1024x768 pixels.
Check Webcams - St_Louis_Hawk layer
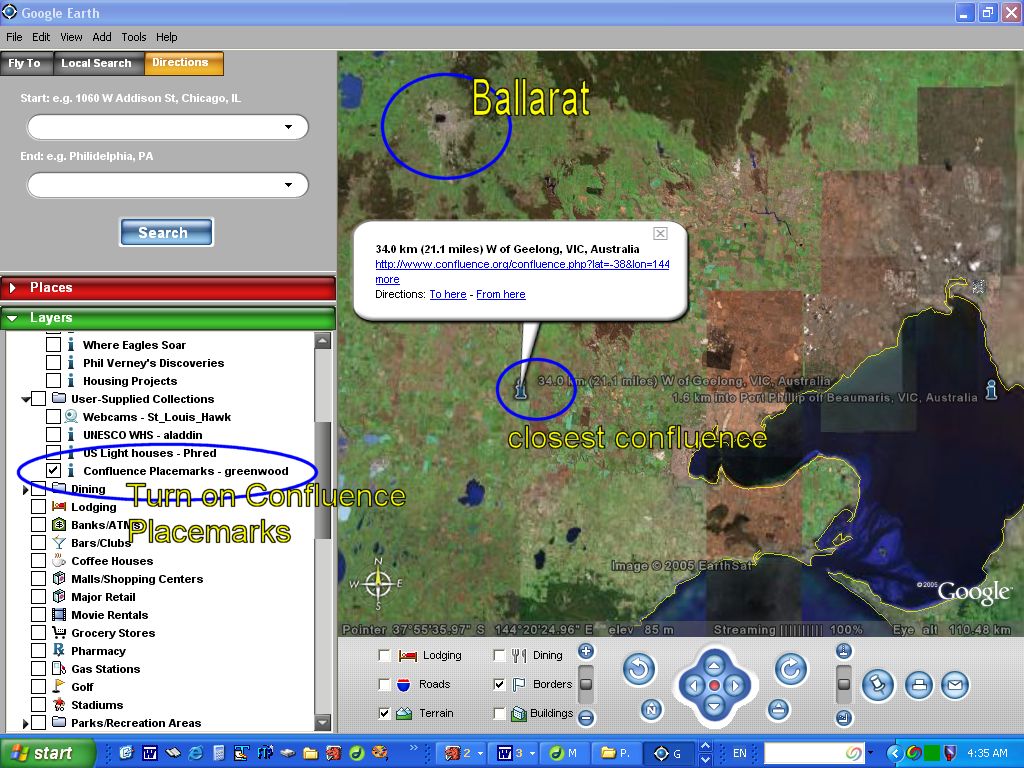click(x=54, y=417)
